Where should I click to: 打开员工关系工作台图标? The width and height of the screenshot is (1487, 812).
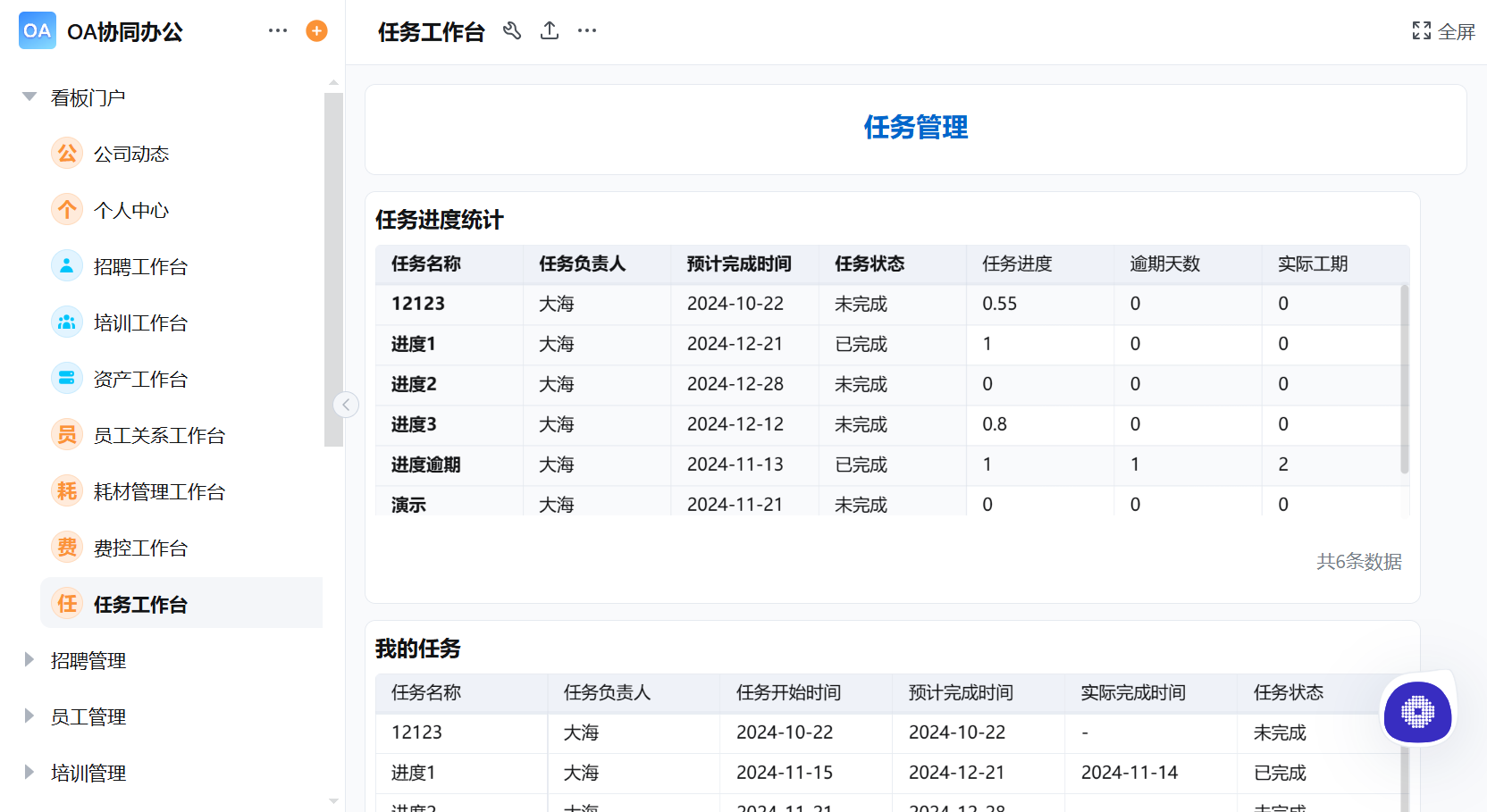tap(66, 434)
